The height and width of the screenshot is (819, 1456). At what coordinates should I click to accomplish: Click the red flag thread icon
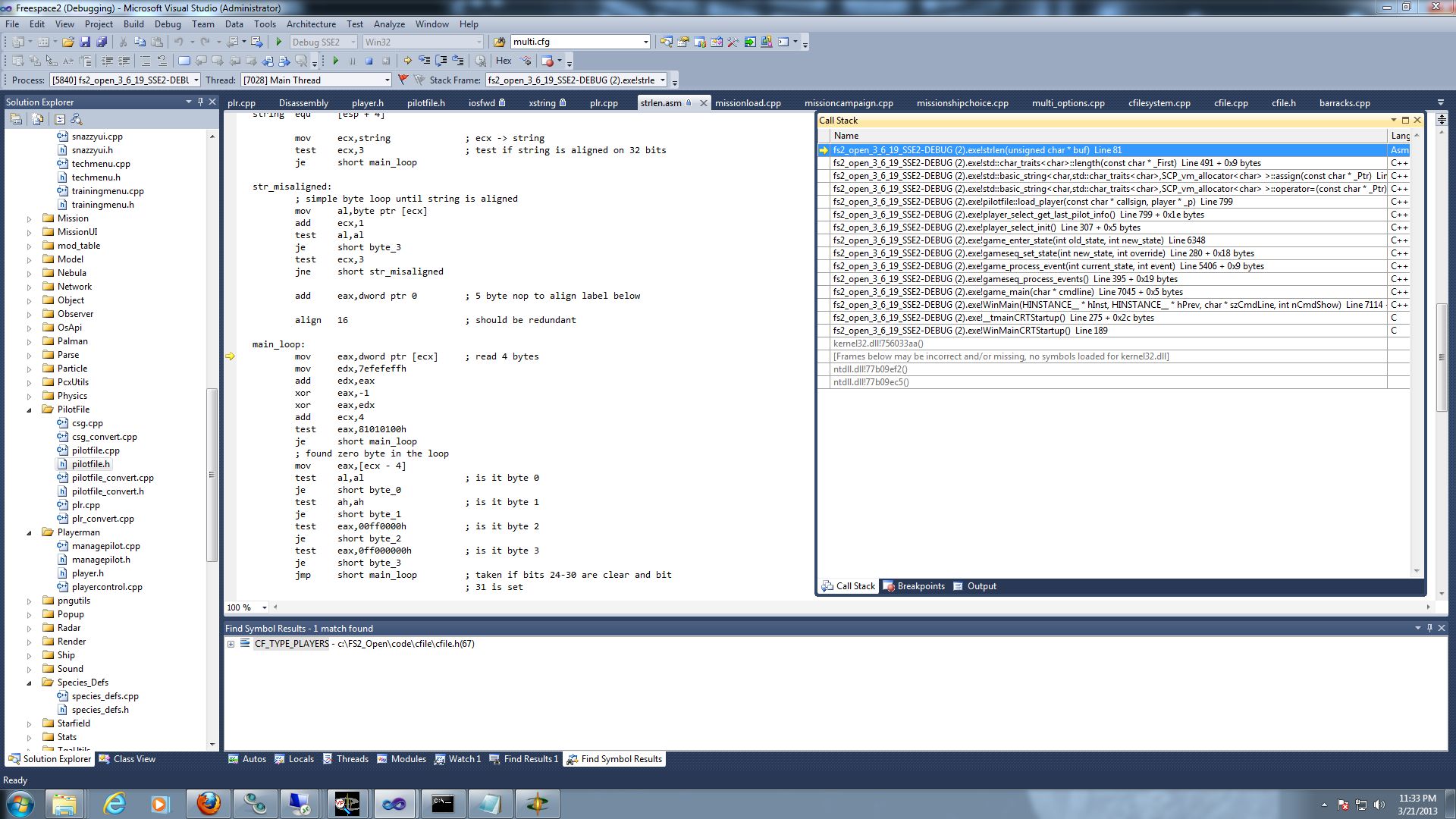click(x=403, y=80)
